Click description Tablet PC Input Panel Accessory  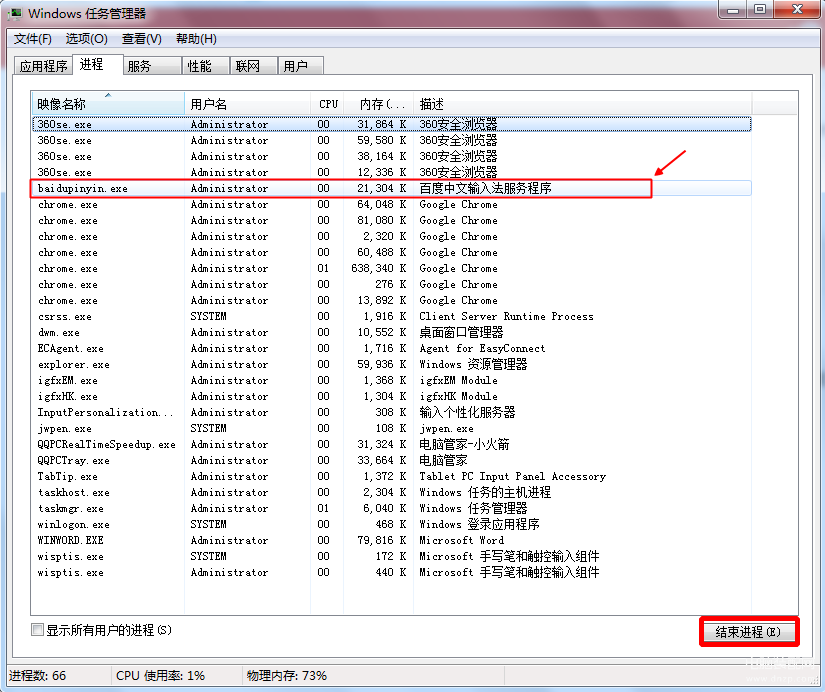tap(512, 476)
